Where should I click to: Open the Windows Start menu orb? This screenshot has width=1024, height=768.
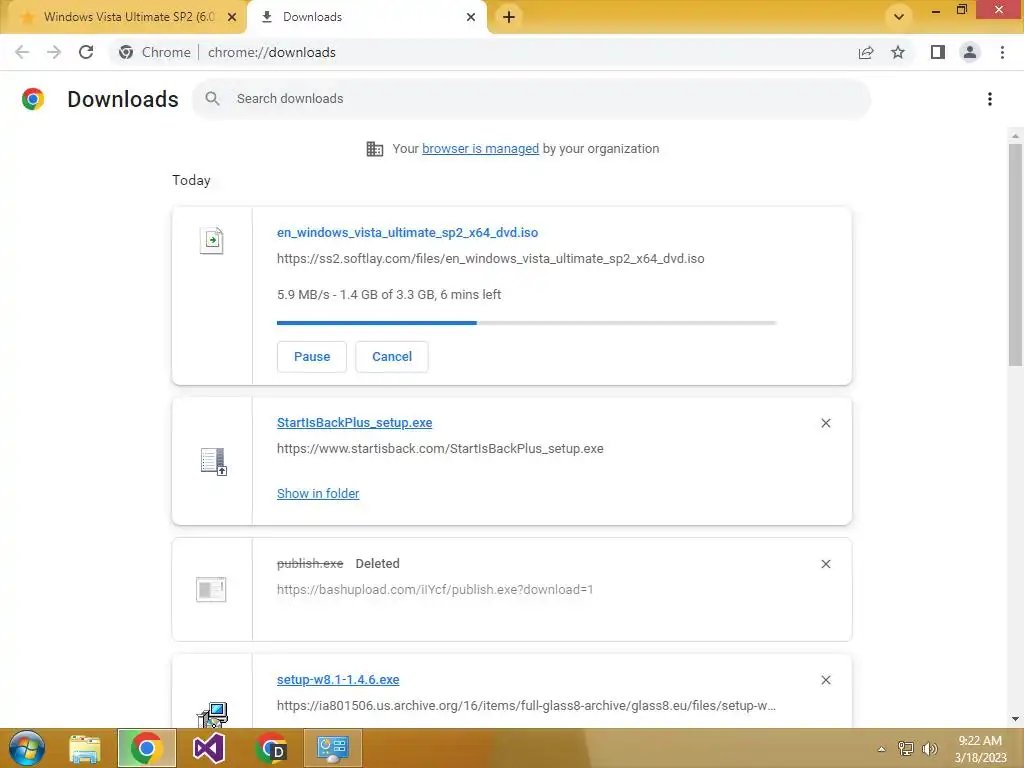[x=27, y=748]
